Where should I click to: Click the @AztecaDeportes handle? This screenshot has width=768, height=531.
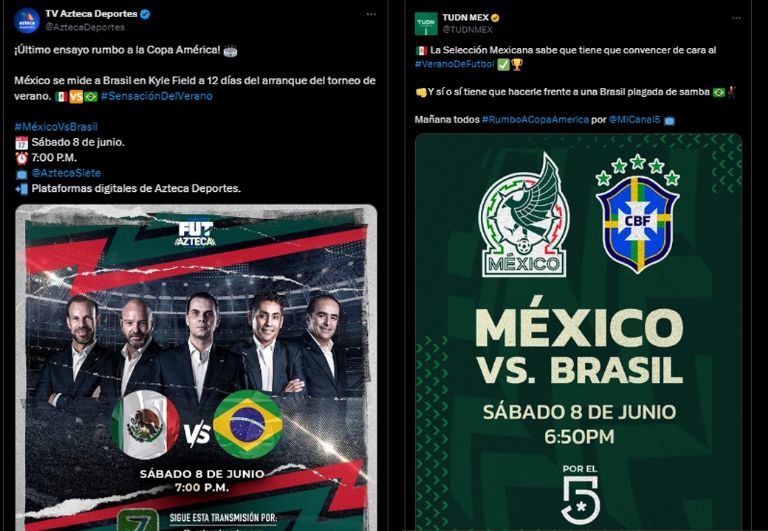85,27
